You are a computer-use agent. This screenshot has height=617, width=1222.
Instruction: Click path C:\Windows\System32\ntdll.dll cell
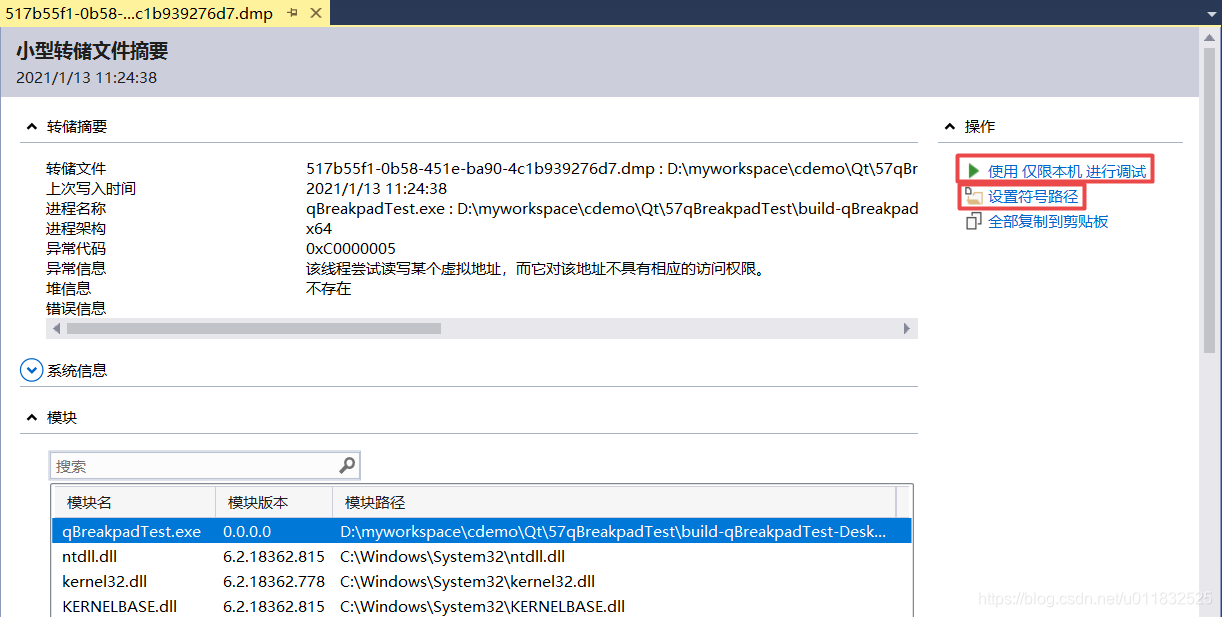click(452, 557)
